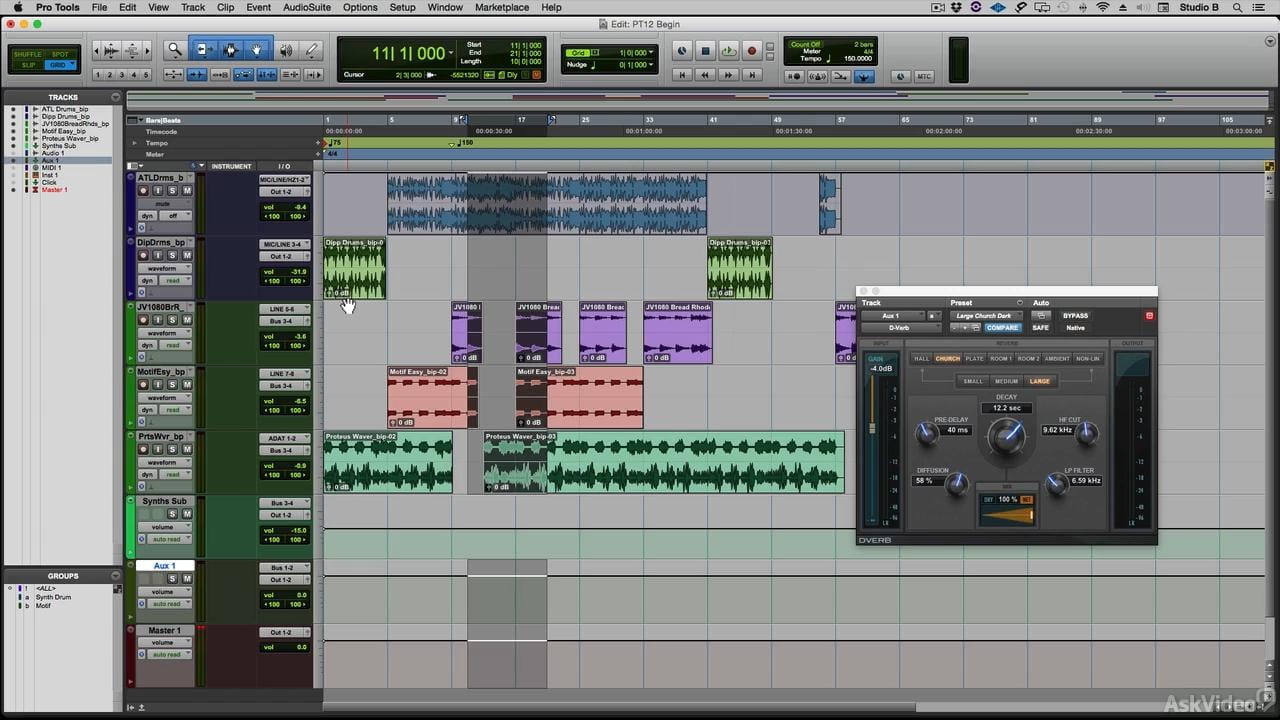Adjust the D-Verb wet/dry MIX slider
The width and height of the screenshot is (1280, 720).
(x=1005, y=515)
